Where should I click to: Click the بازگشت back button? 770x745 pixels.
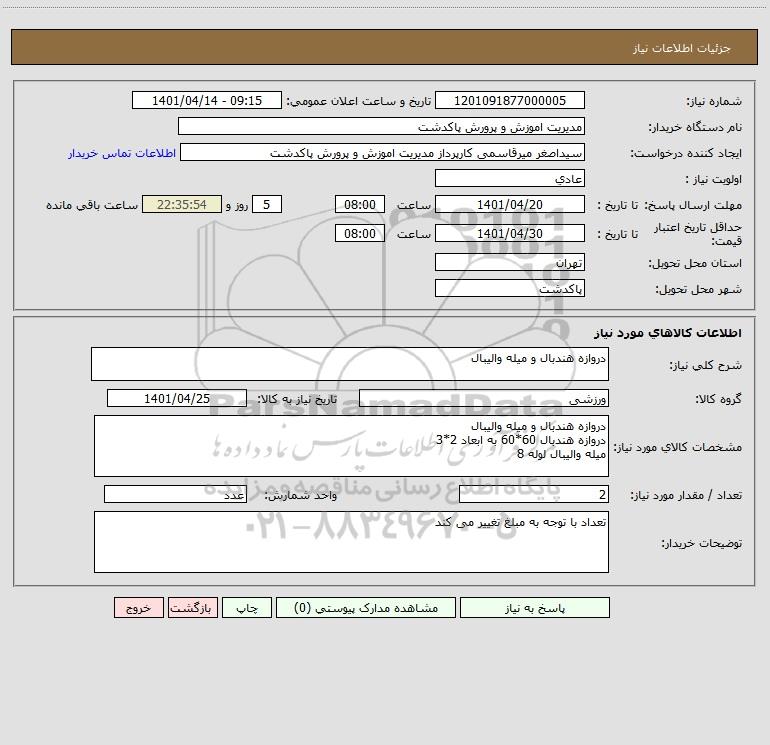point(192,607)
